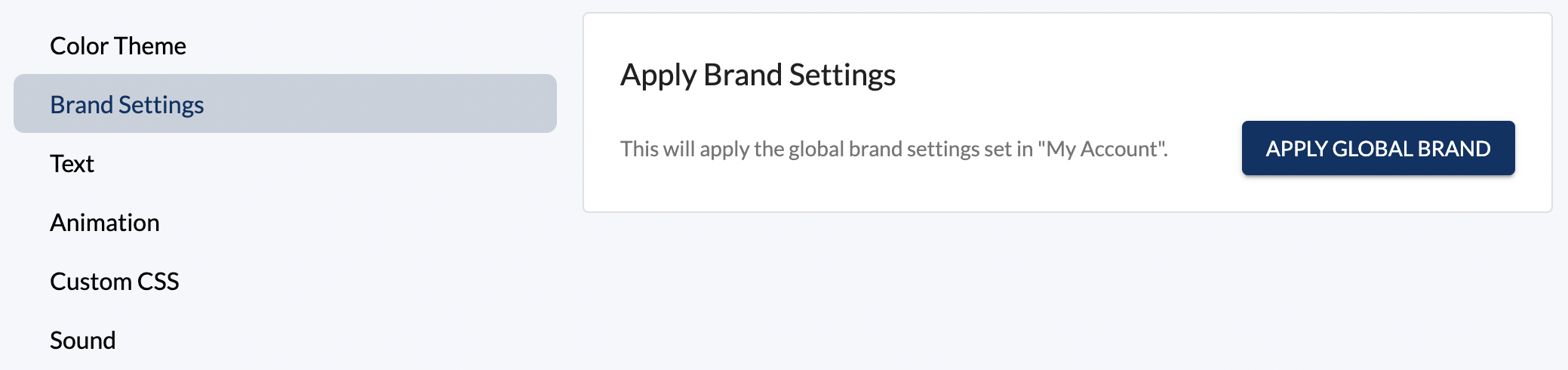Viewport: 1568px width, 370px height.
Task: Choose Sound at the bottom of the list
Action: point(83,341)
